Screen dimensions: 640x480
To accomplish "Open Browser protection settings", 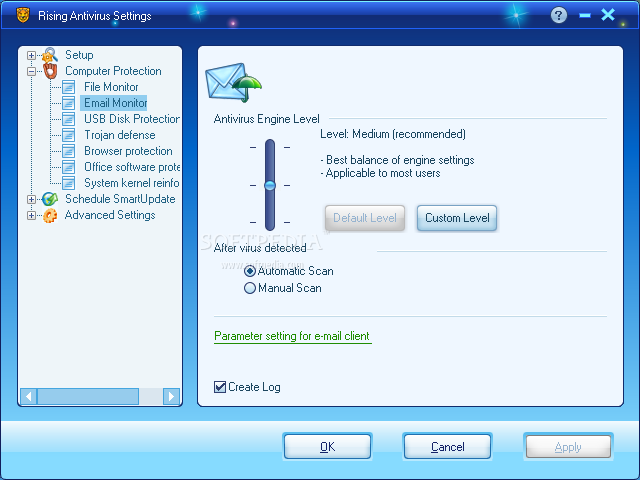I will (x=128, y=151).
